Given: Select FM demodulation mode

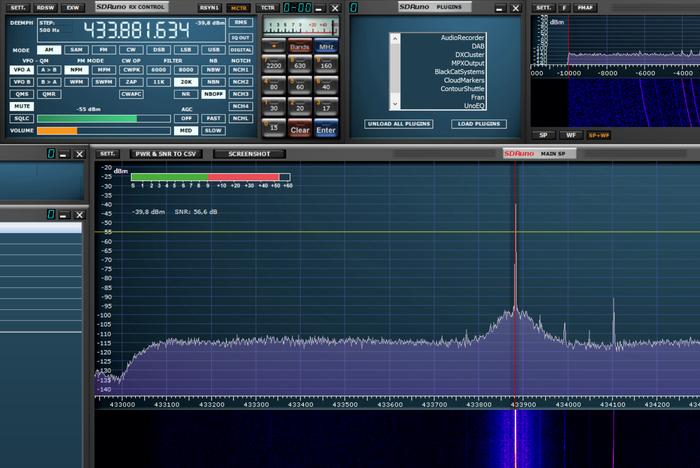Looking at the screenshot, I should click(x=104, y=50).
